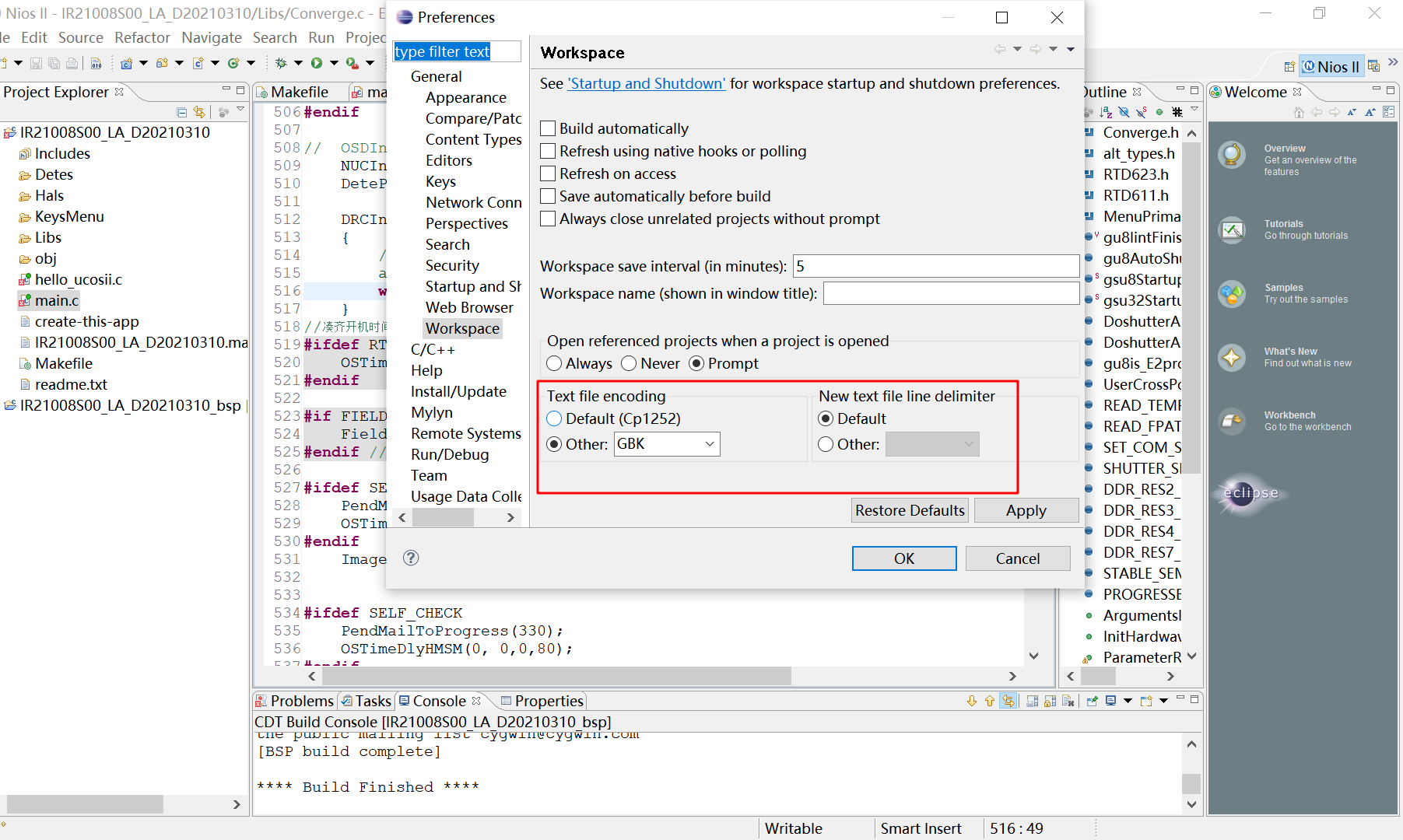
Task: Click Pin Console icon
Action: (1093, 701)
